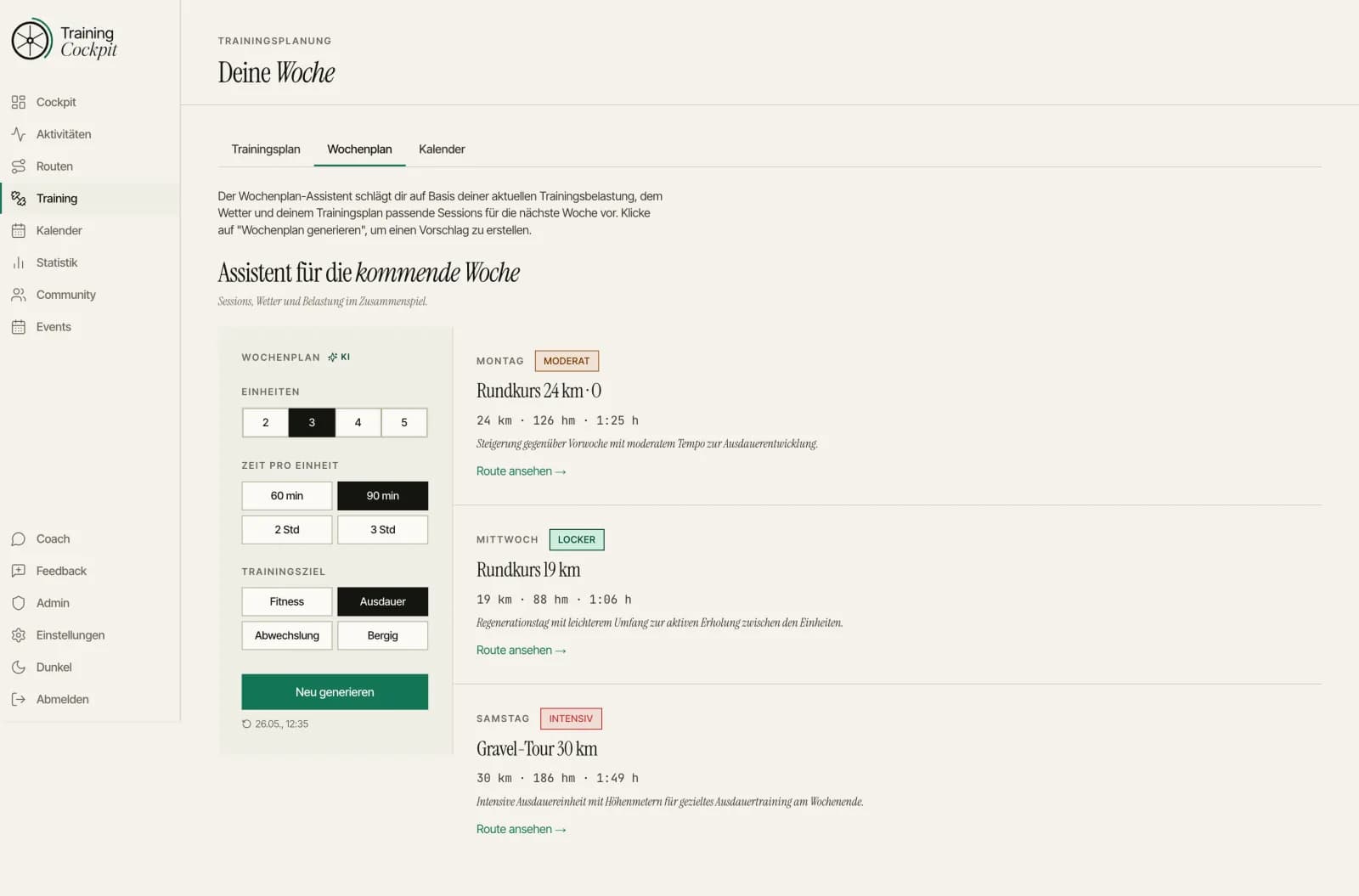Click the Dunkel moon icon
1359x896 pixels.
(19, 668)
